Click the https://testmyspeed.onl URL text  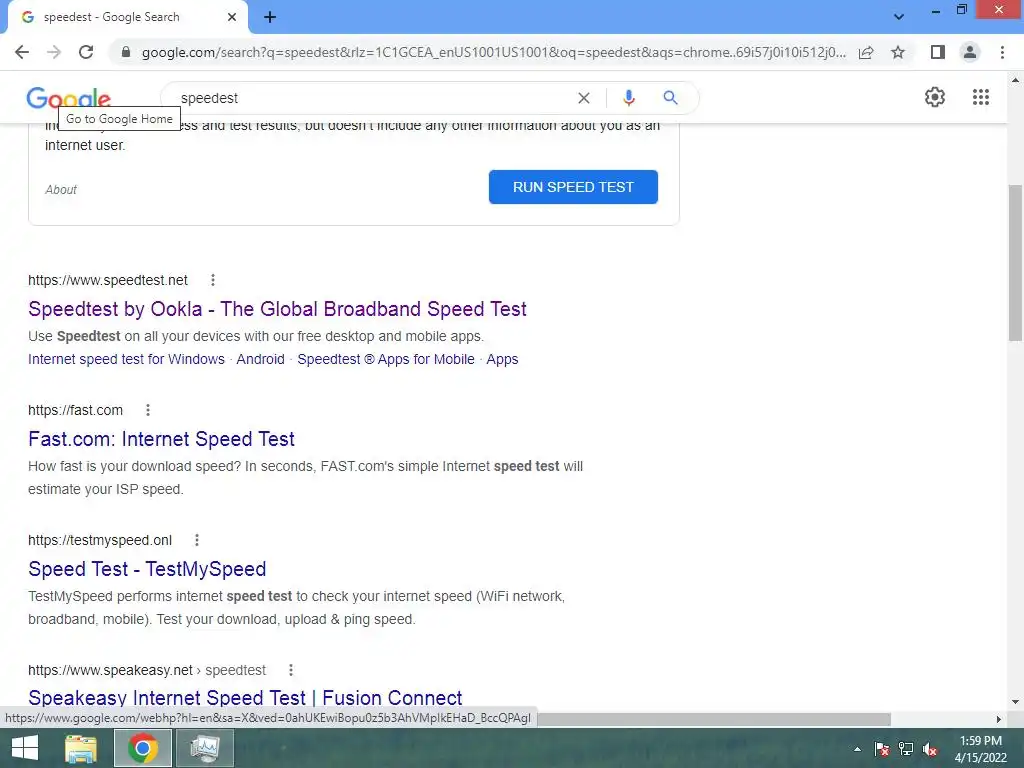(x=100, y=540)
